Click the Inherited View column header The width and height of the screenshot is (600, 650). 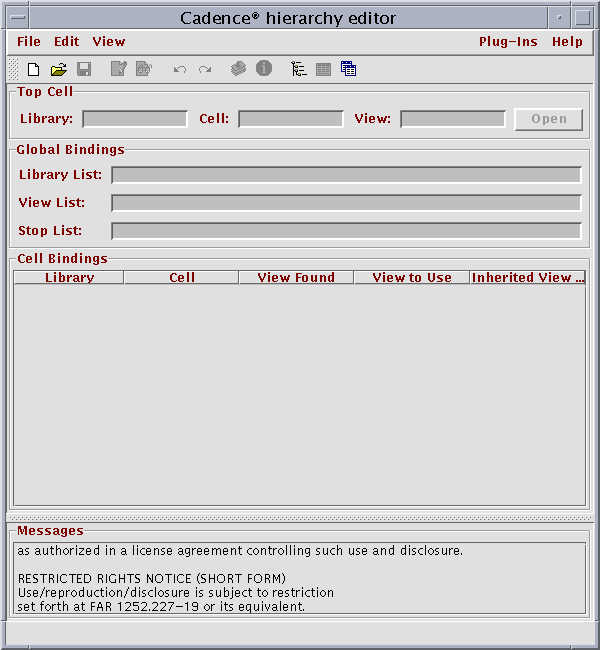(x=528, y=278)
